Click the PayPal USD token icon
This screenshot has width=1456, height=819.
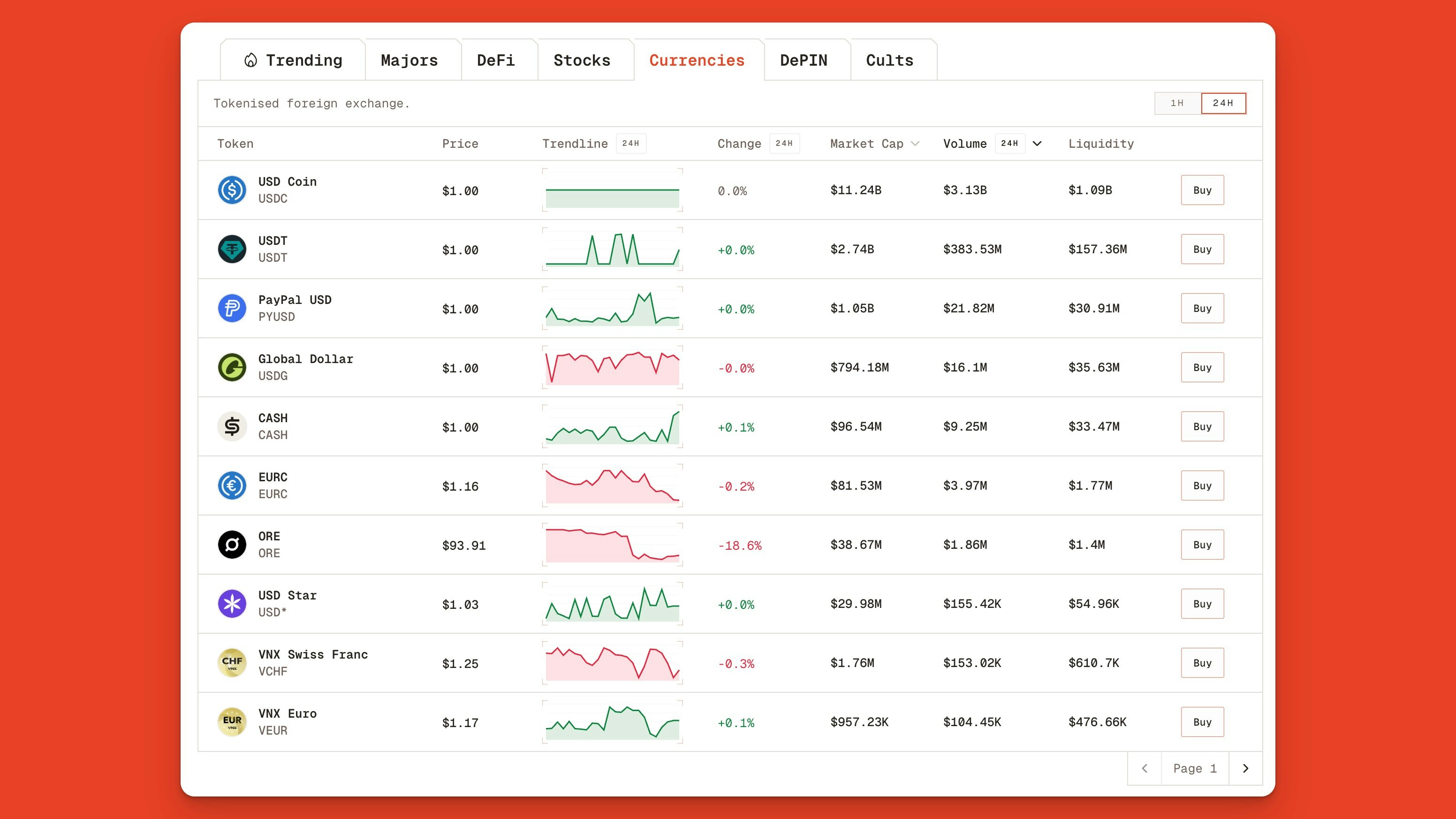232,308
